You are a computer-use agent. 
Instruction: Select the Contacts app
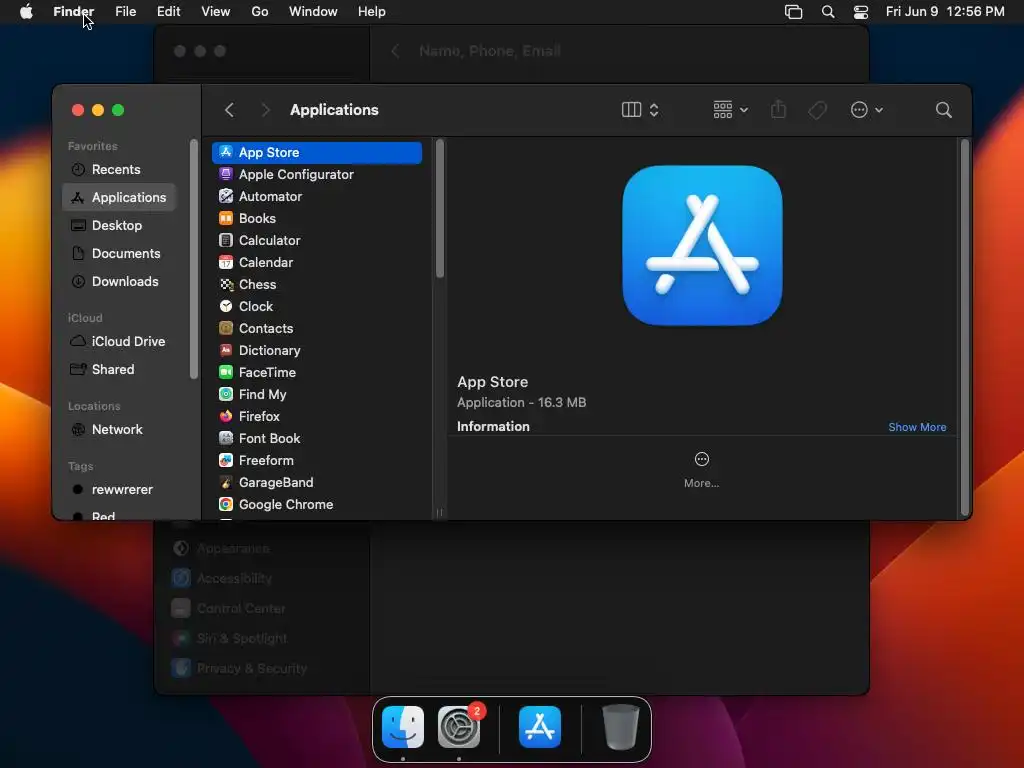pyautogui.click(x=317, y=328)
